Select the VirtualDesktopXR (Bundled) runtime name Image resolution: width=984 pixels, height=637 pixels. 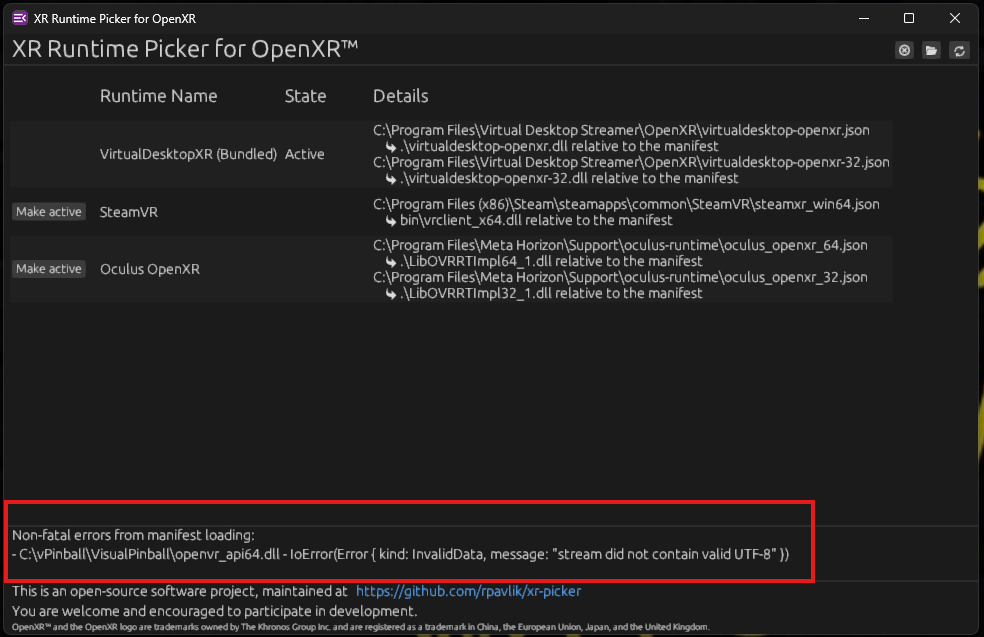pyautogui.click(x=188, y=154)
